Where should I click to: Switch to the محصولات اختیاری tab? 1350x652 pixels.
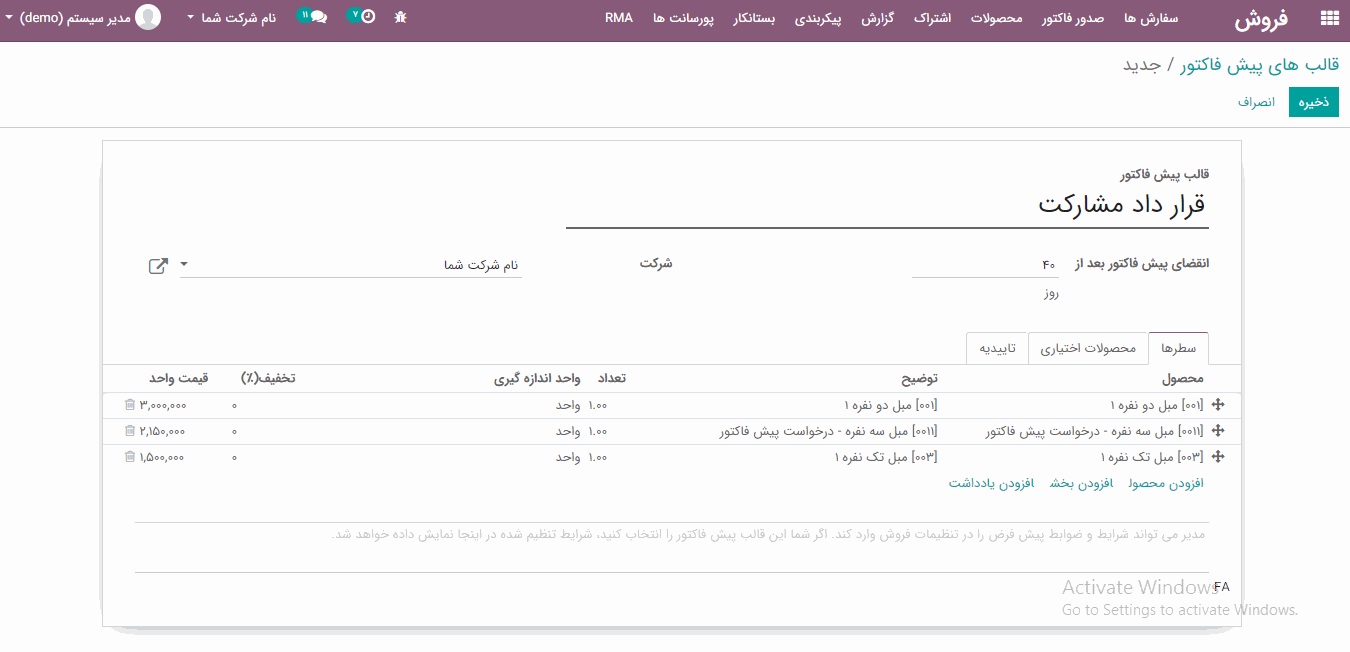click(1088, 348)
